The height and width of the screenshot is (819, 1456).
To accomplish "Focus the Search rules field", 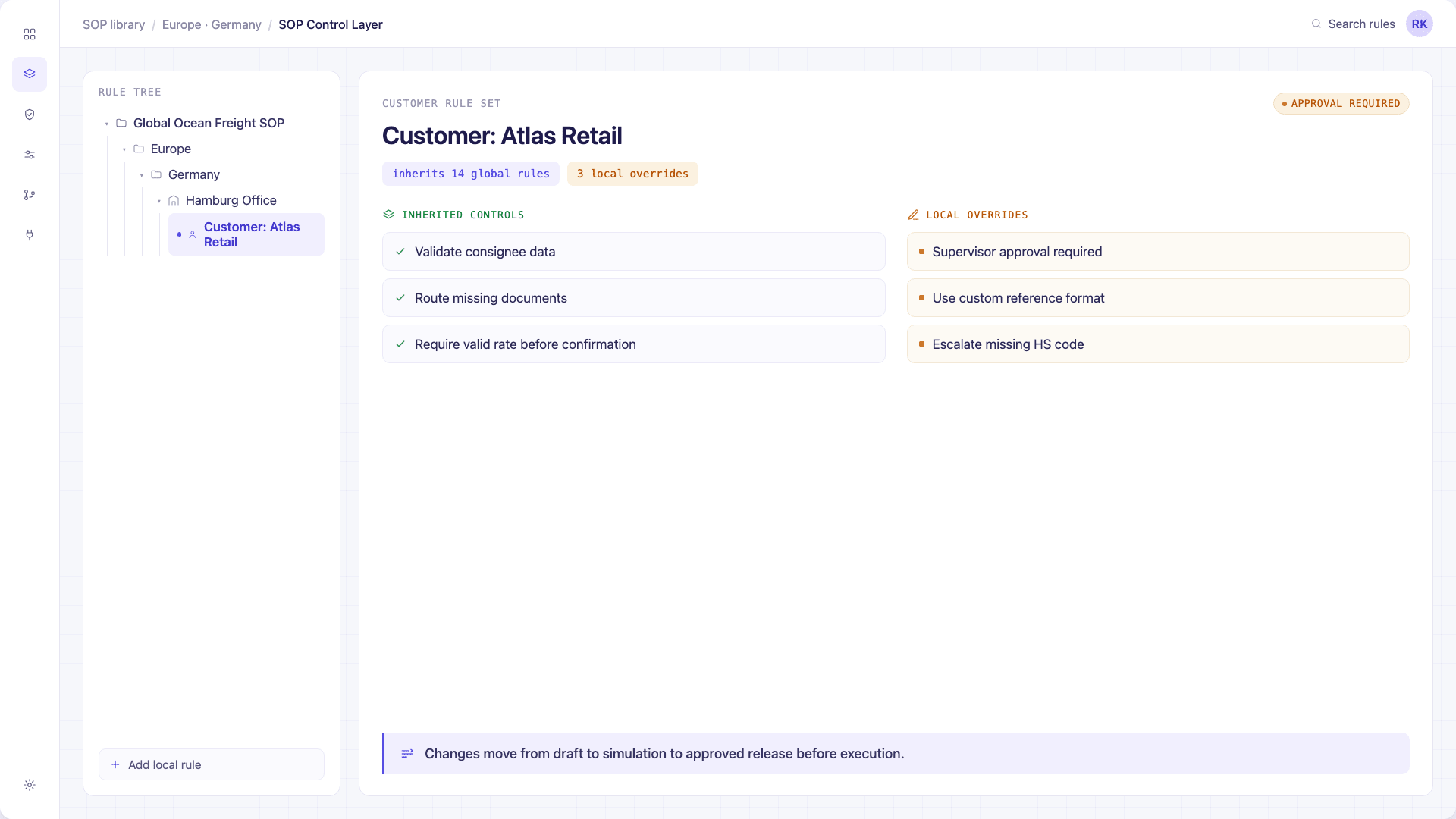I will point(1354,24).
